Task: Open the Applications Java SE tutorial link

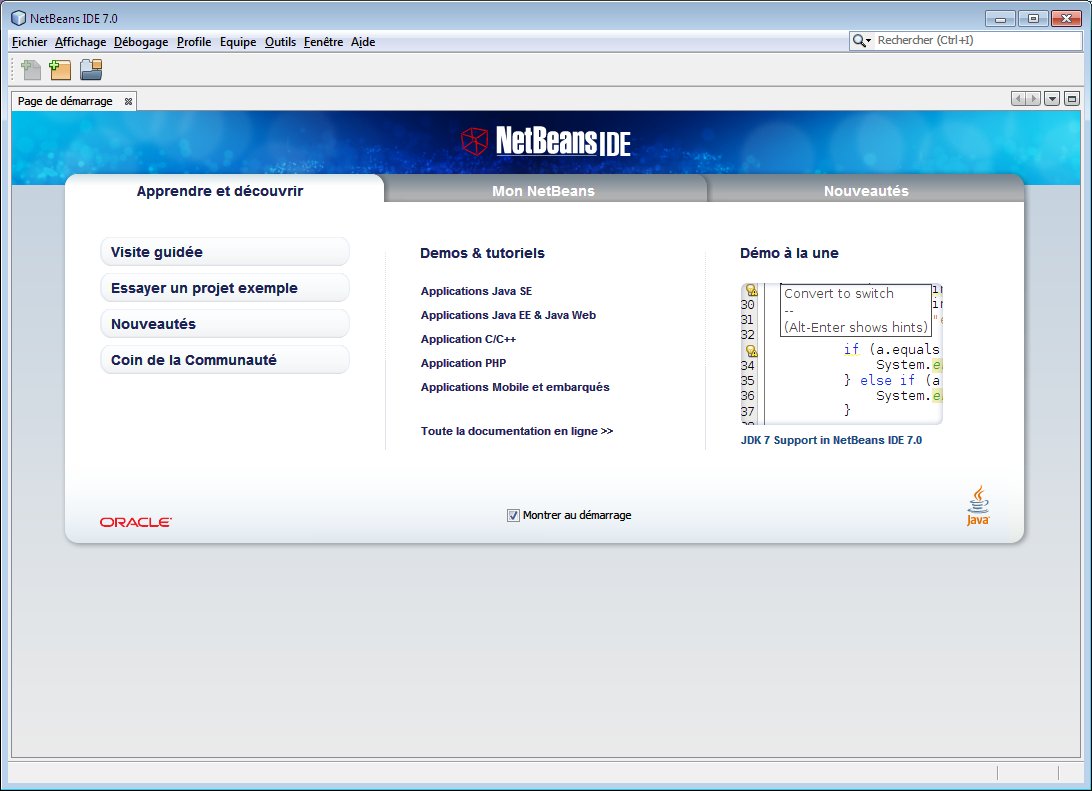Action: (476, 291)
